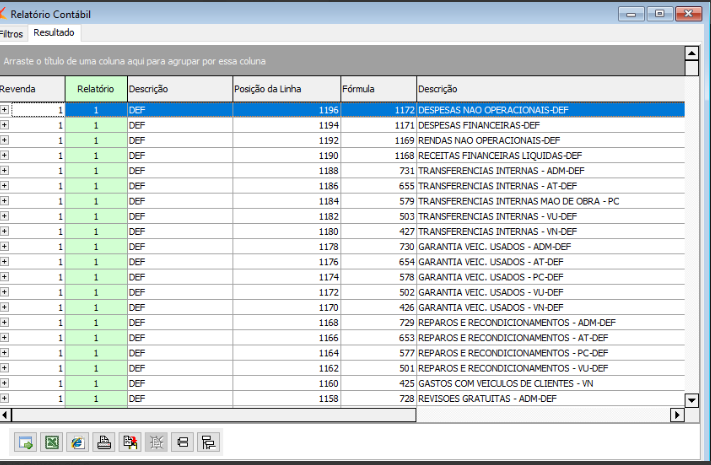Click Posição da Linha value 1170
The width and height of the screenshot is (711, 465).
[x=287, y=308]
